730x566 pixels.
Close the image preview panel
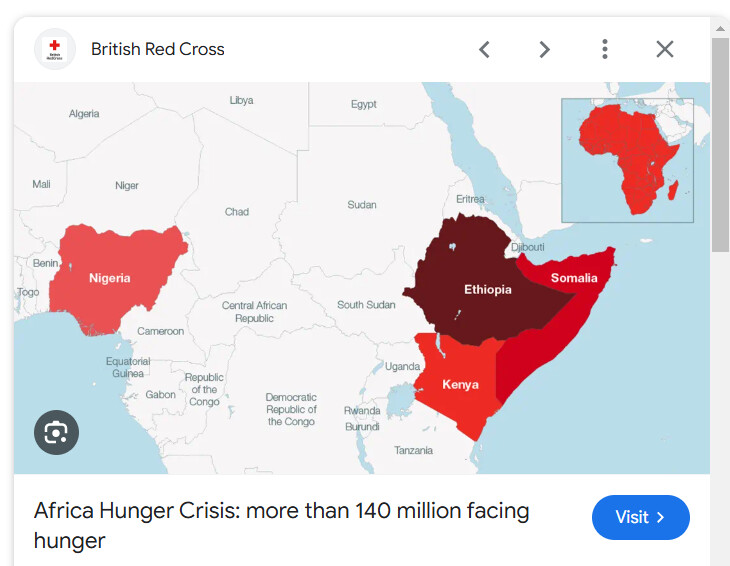coord(665,49)
